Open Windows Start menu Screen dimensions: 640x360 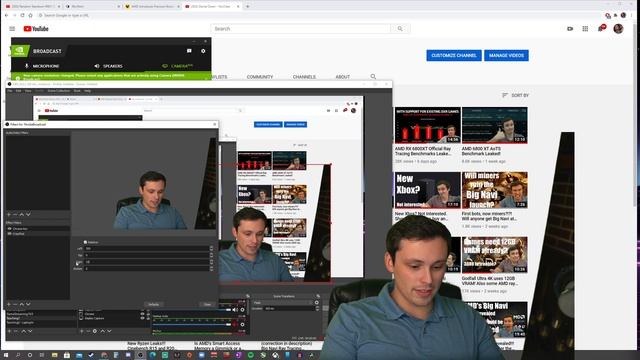[6, 355]
